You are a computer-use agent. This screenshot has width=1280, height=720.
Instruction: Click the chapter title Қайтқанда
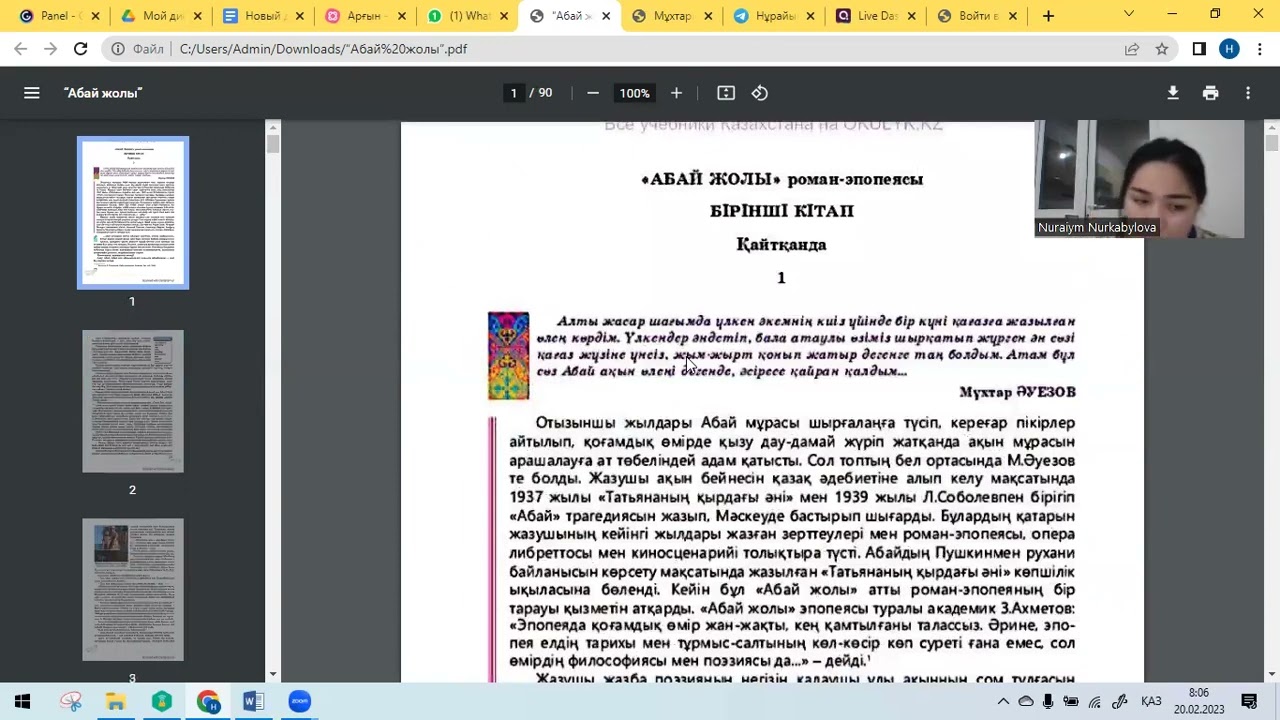(x=781, y=244)
